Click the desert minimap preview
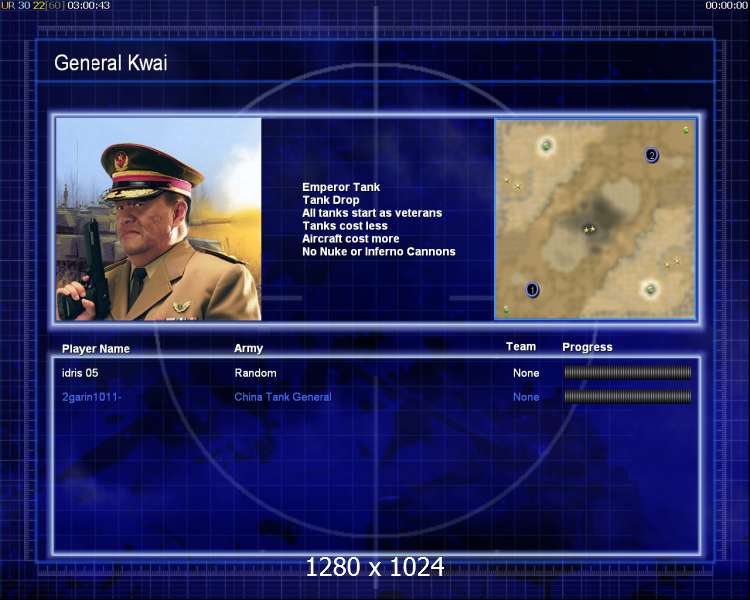 click(595, 219)
